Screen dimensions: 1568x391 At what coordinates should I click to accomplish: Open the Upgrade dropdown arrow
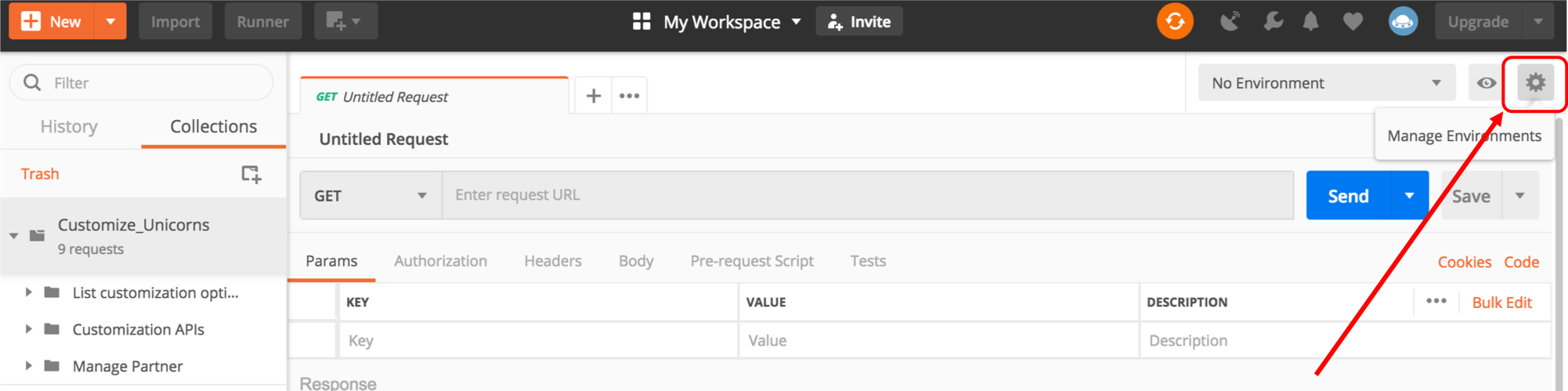click(x=1537, y=21)
